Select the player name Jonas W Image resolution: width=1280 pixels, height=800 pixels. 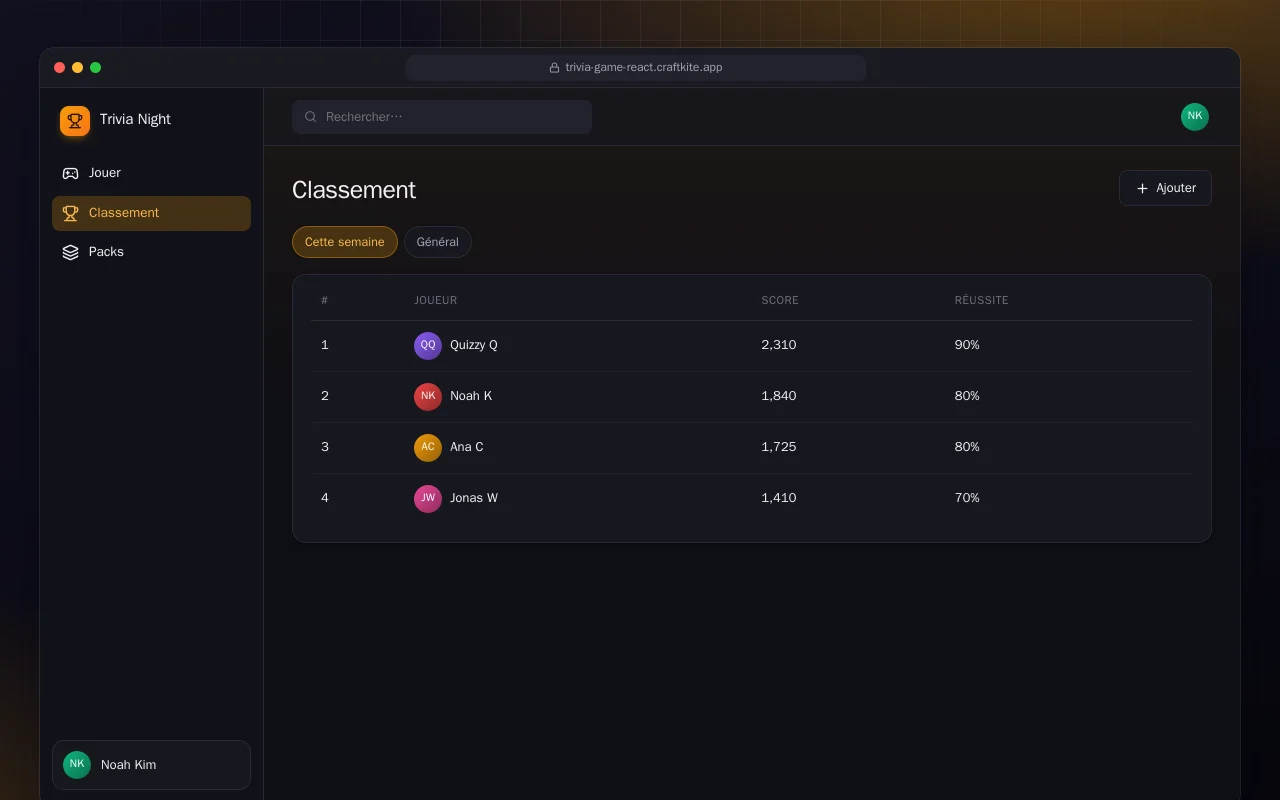474,498
